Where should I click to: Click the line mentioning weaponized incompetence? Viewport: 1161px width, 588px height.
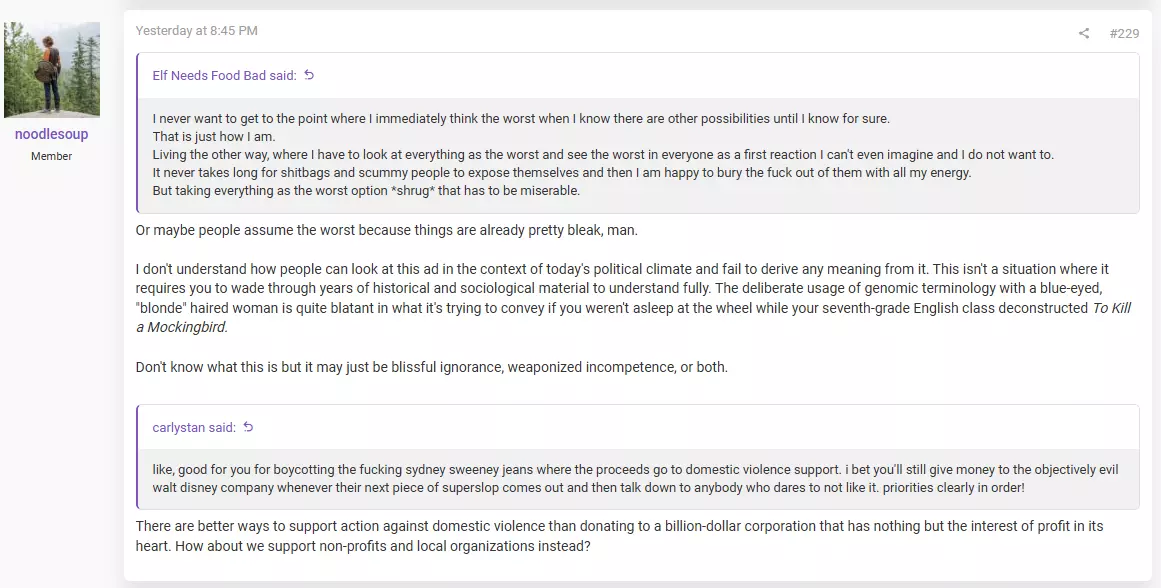(432, 367)
